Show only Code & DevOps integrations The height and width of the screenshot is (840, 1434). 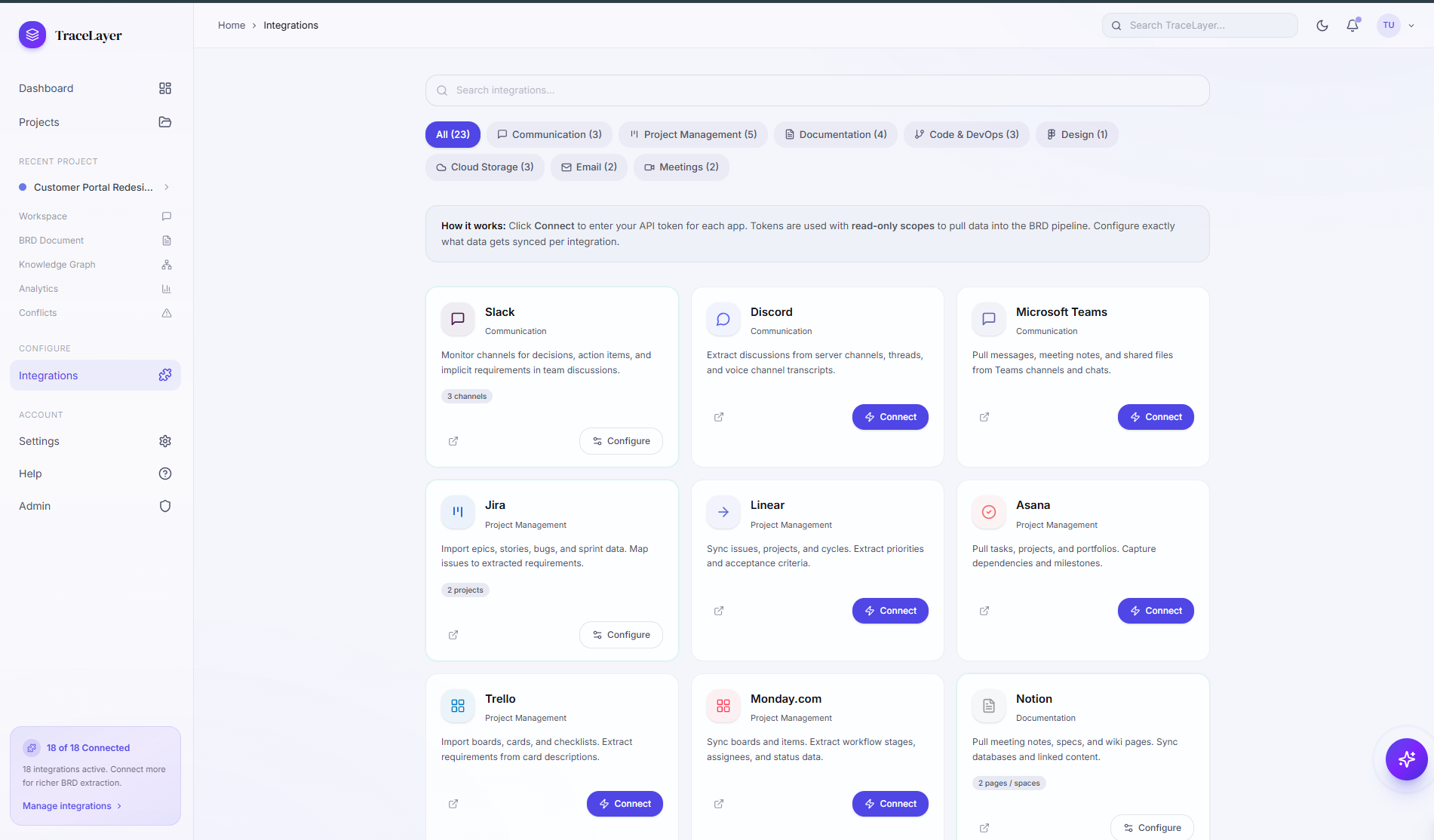(x=966, y=134)
